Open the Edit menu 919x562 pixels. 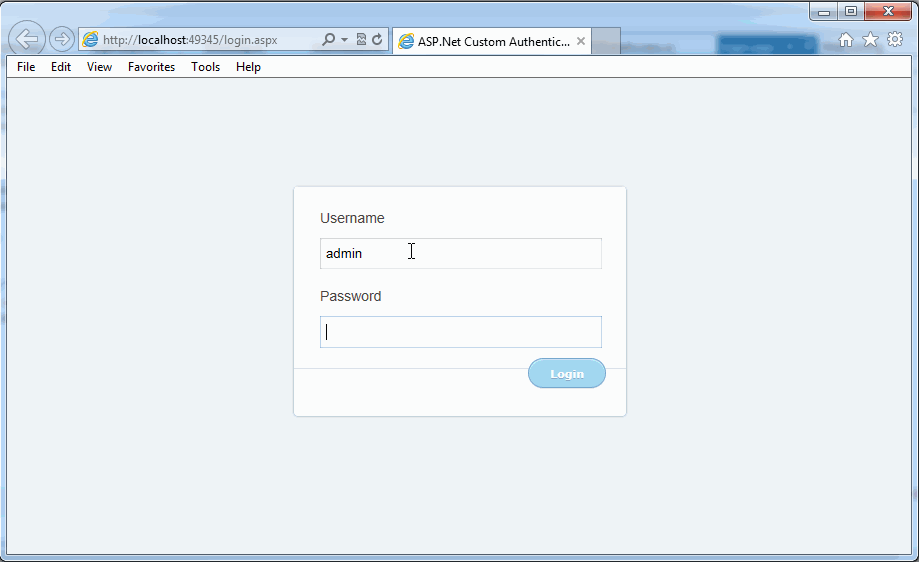coord(61,67)
